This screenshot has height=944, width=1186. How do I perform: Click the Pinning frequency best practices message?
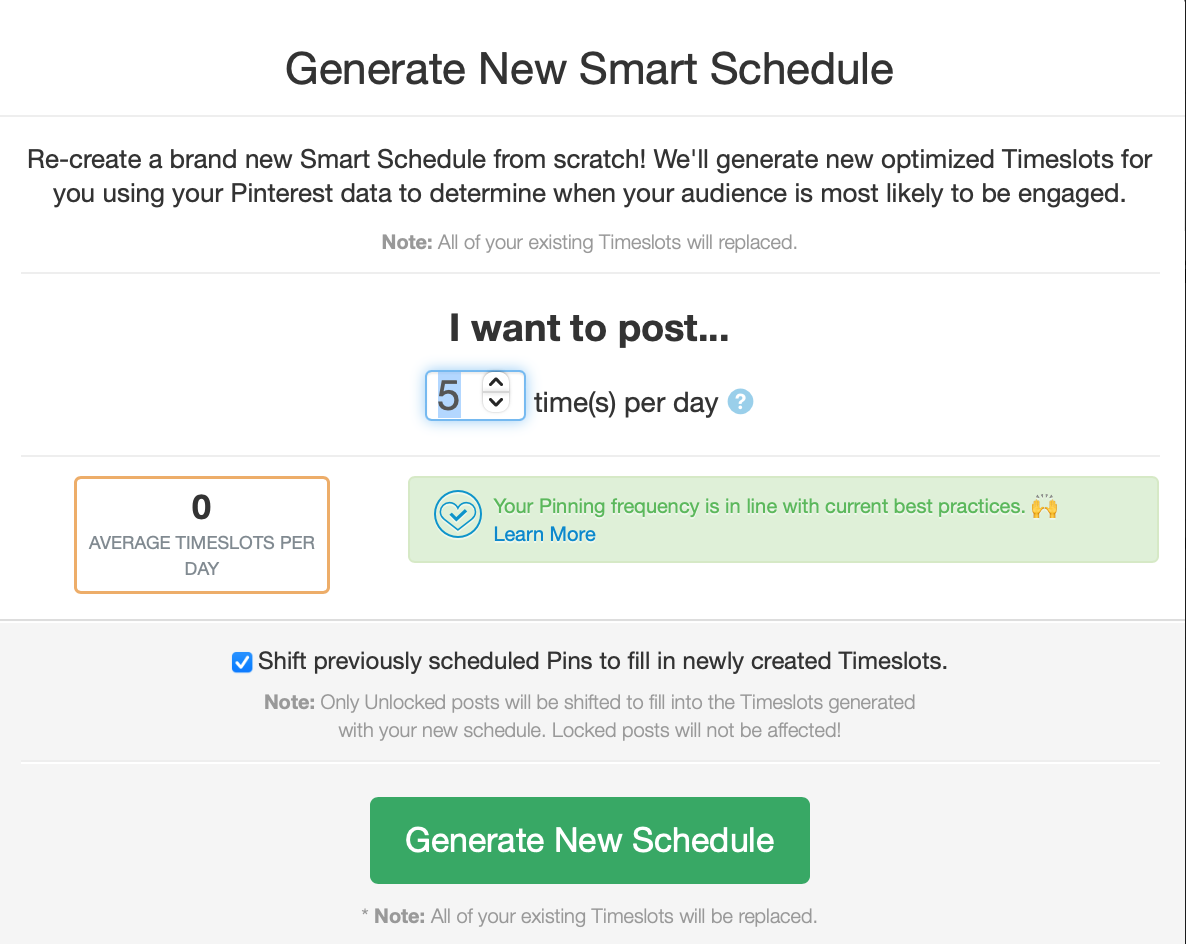pyautogui.click(x=760, y=506)
